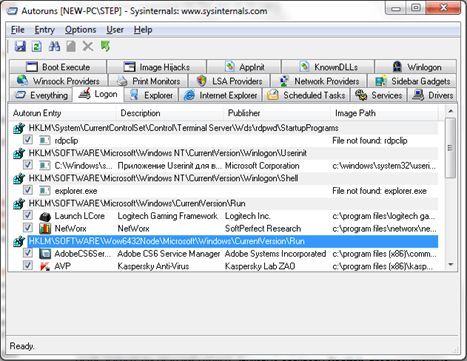
Task: Switch to the Explorer tab
Action: (x=151, y=95)
